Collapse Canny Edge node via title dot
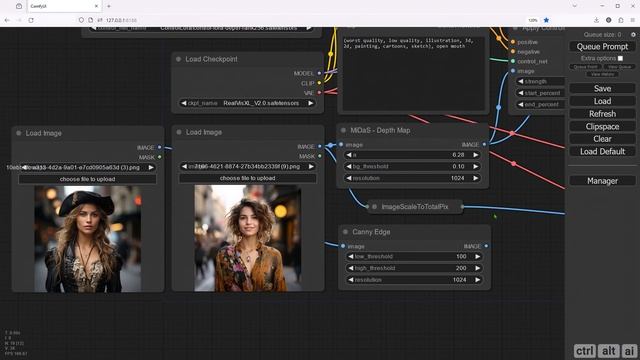640x360 pixels. tap(345, 232)
